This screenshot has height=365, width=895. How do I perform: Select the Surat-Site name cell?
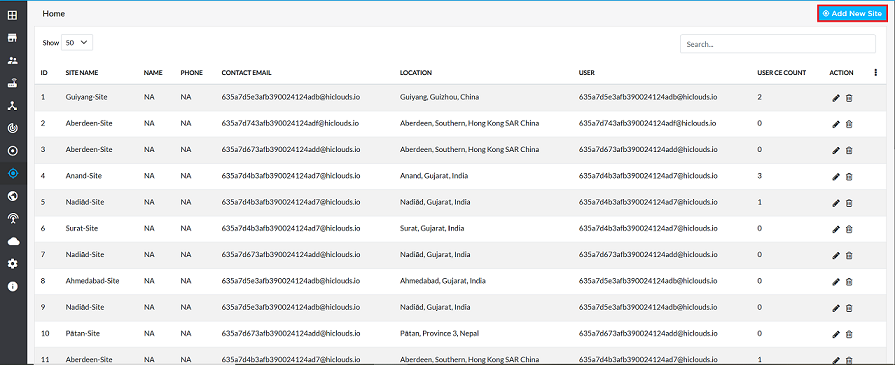pyautogui.click(x=82, y=228)
